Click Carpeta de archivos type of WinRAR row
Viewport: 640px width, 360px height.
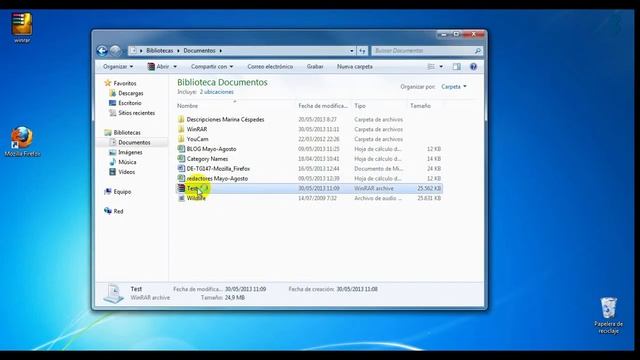(378, 129)
